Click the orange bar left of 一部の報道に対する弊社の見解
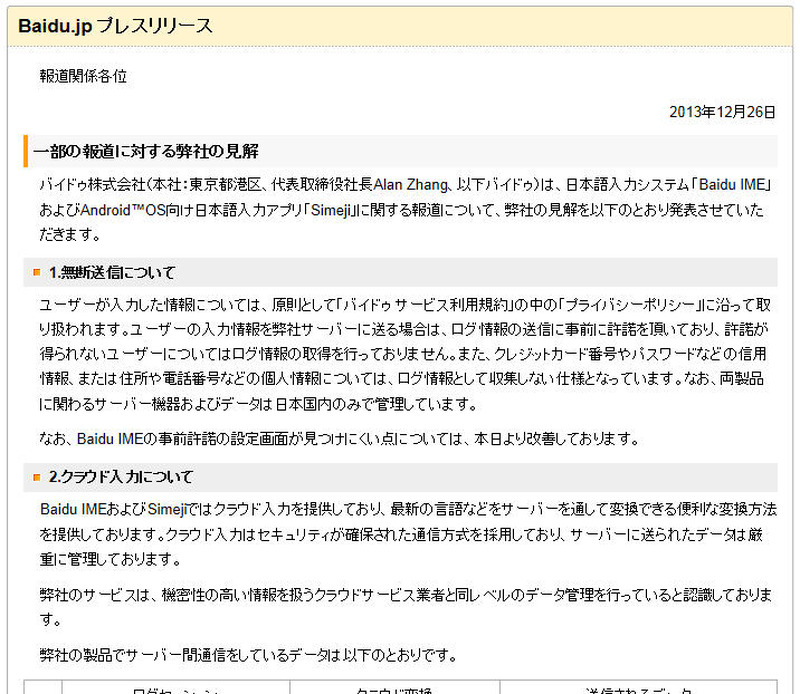This screenshot has height=694, width=800. pyautogui.click(x=25, y=151)
